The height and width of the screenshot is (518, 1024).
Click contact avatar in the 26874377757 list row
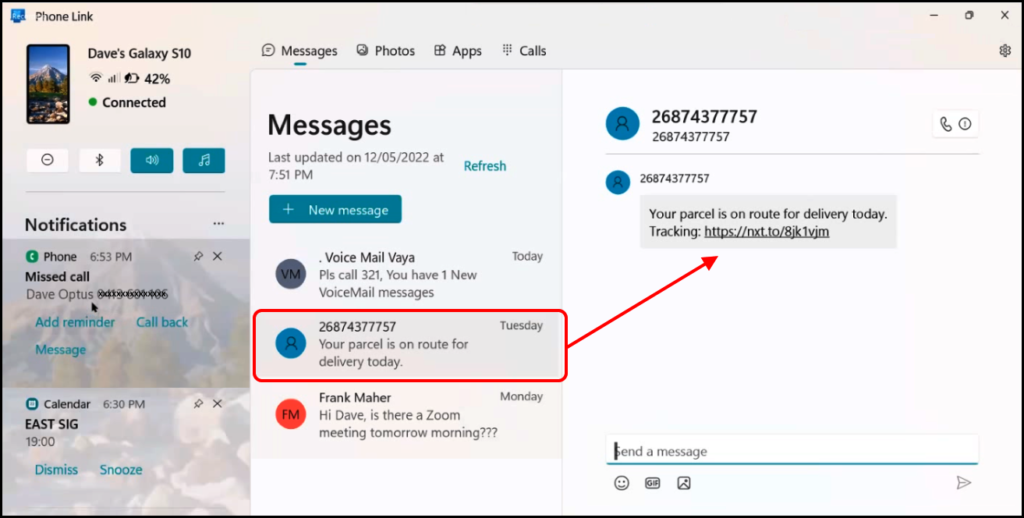291,343
